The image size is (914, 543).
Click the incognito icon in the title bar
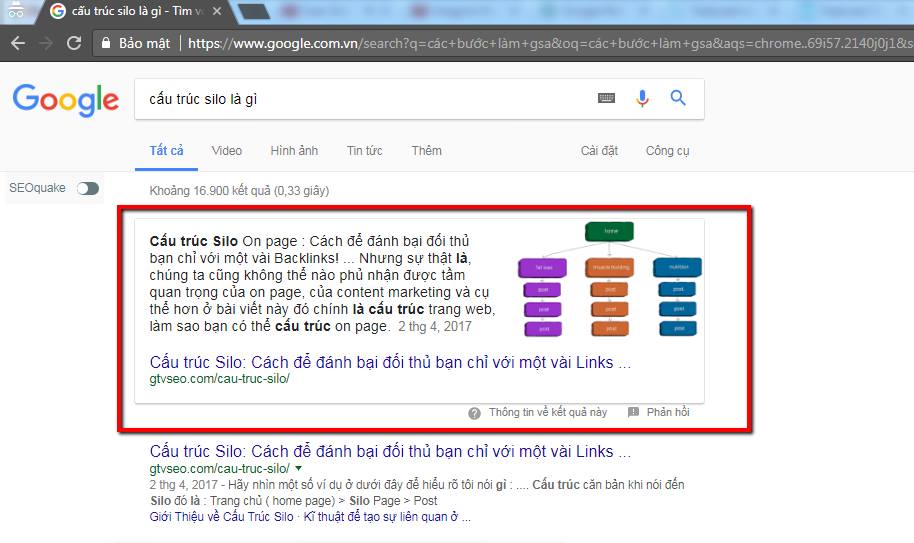coord(16,10)
